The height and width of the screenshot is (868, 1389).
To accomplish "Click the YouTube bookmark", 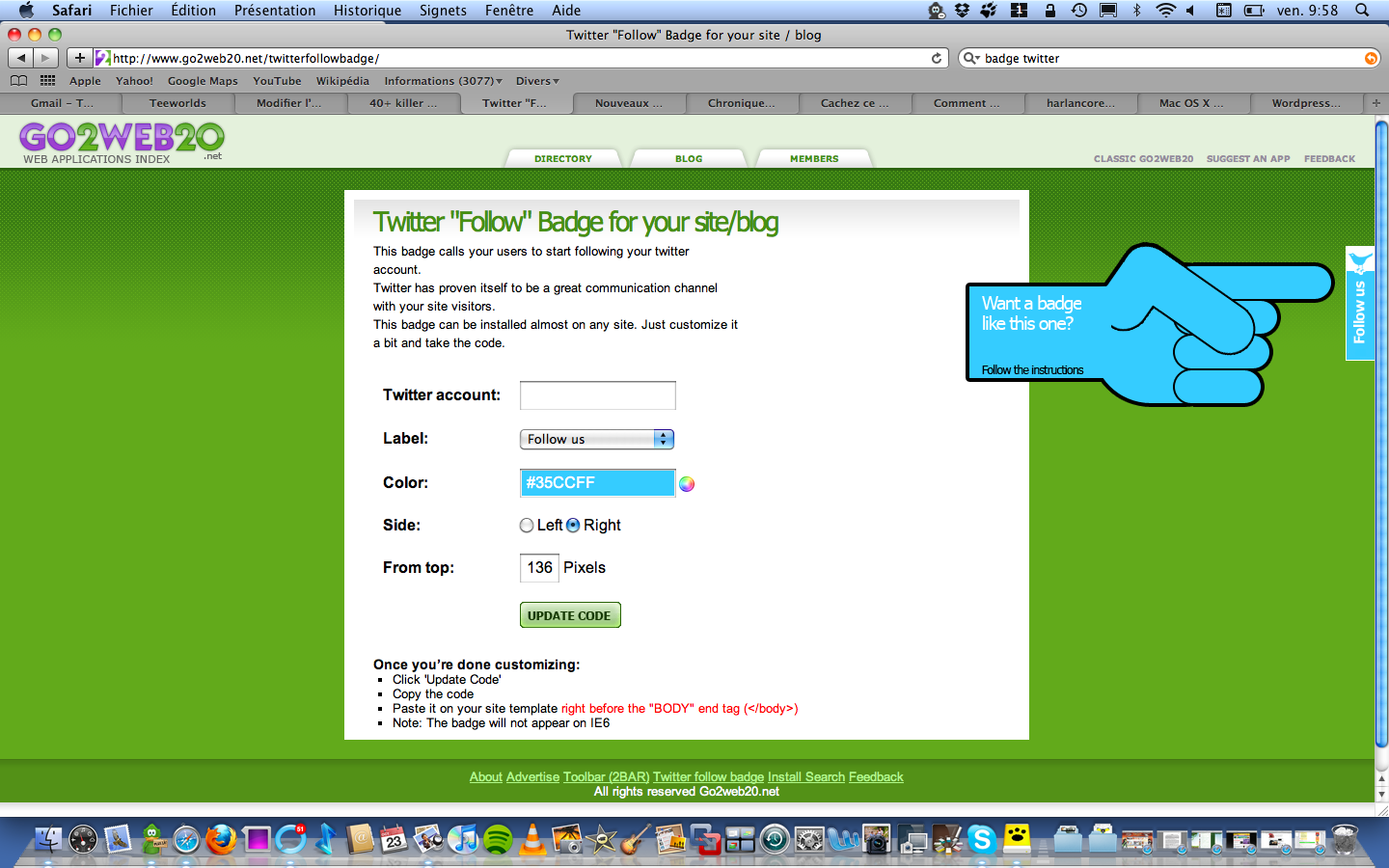I will 277,81.
